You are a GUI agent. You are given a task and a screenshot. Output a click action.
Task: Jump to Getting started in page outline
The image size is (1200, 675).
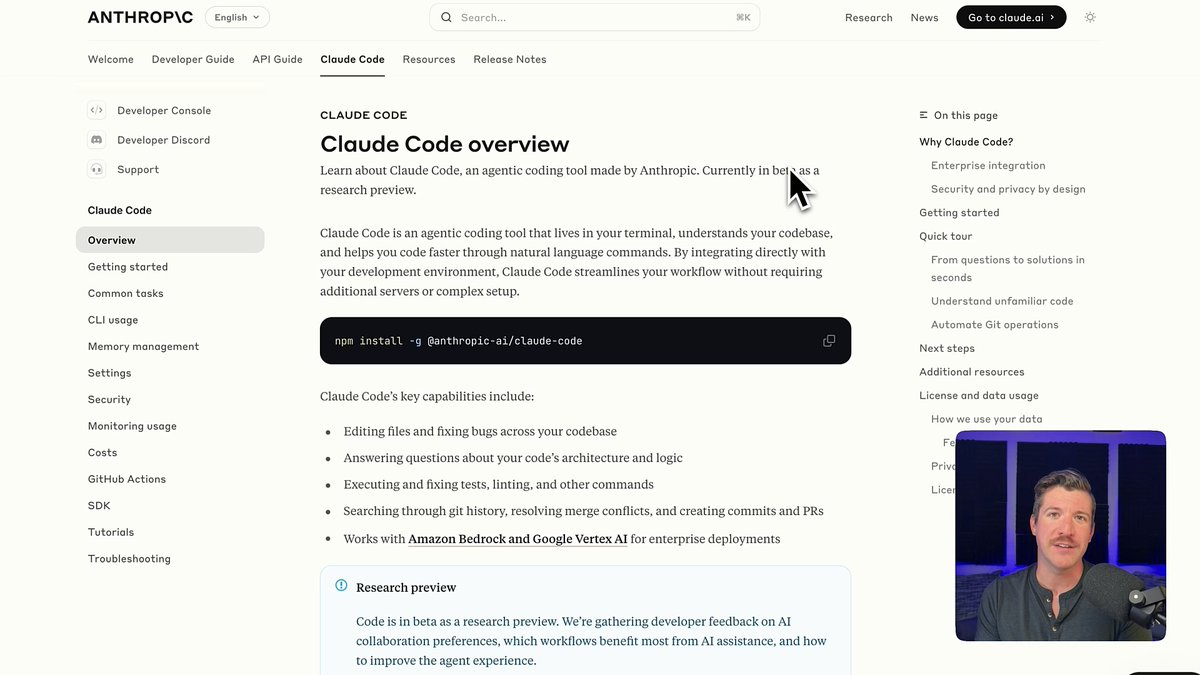(x=959, y=213)
